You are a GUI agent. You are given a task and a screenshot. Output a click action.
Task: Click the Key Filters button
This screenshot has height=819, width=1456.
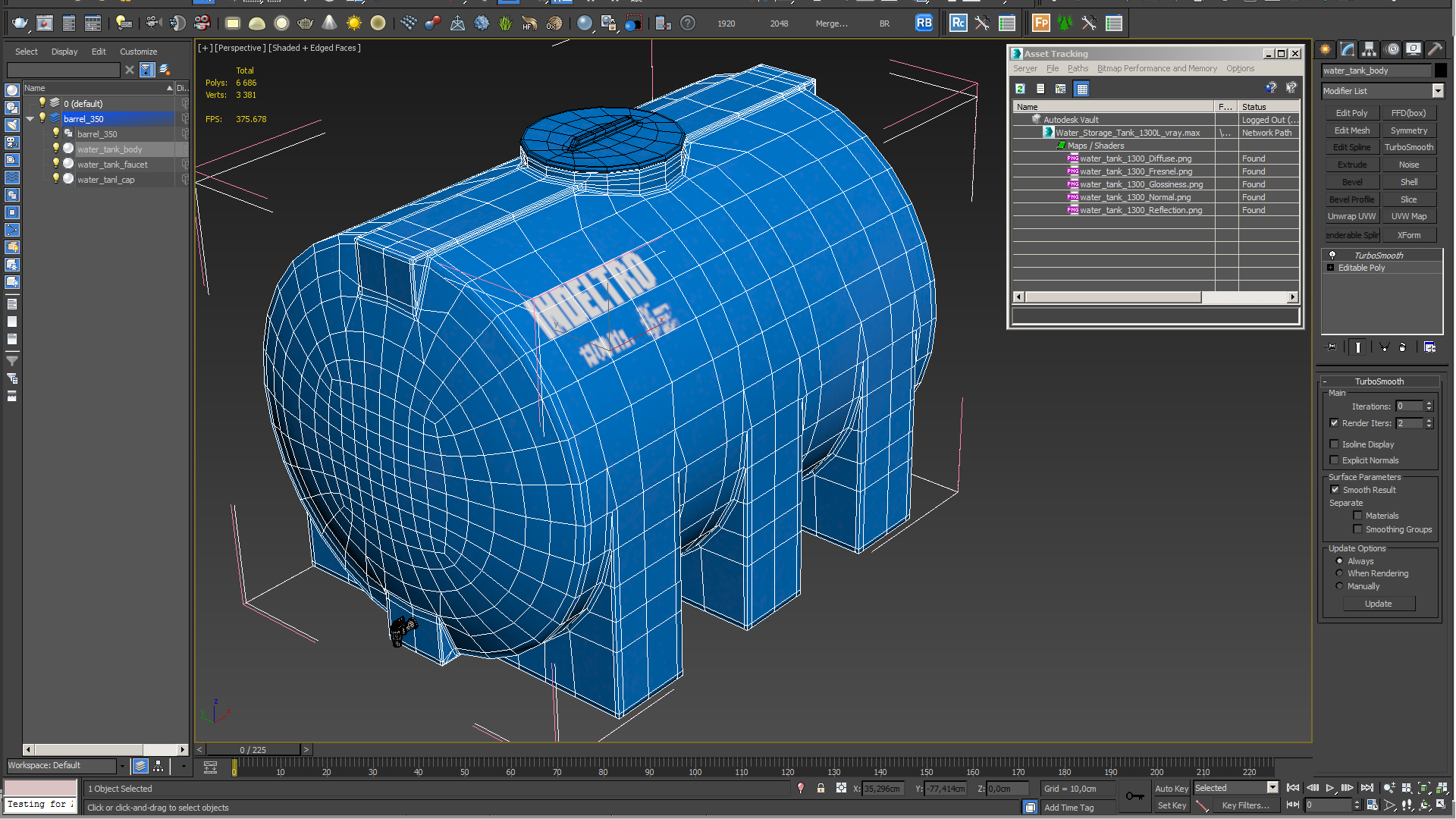pyautogui.click(x=1245, y=805)
